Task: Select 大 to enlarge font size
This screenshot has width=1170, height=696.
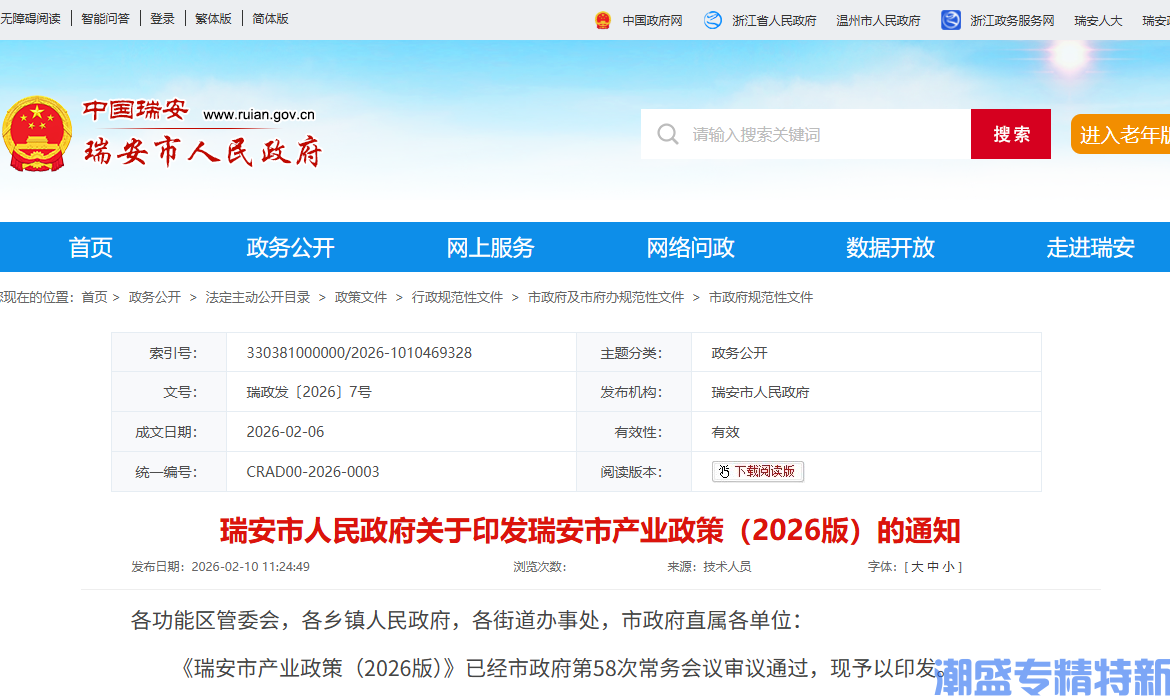Action: [919, 566]
